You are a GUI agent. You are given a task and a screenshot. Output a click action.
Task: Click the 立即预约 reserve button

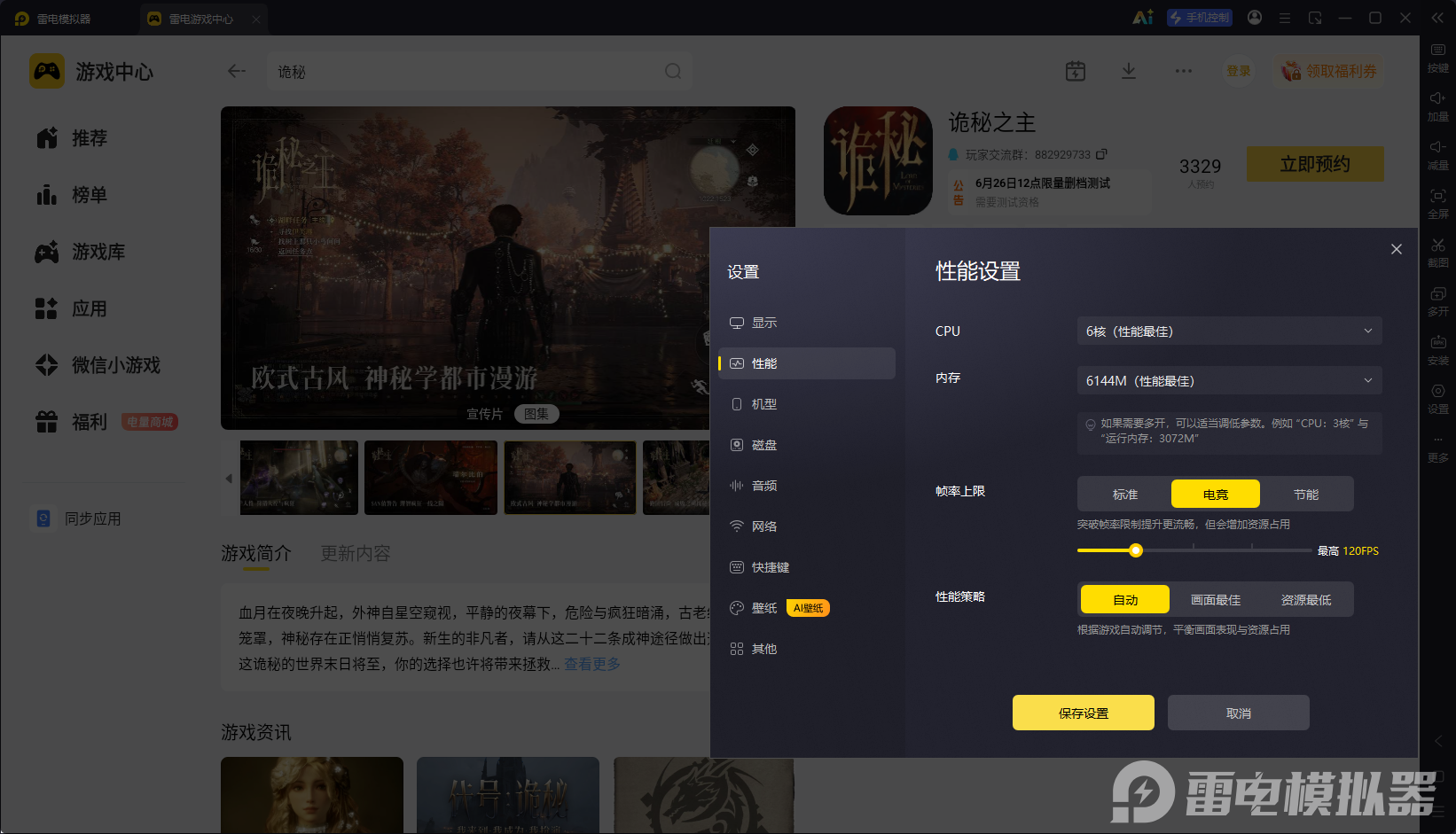1315,164
